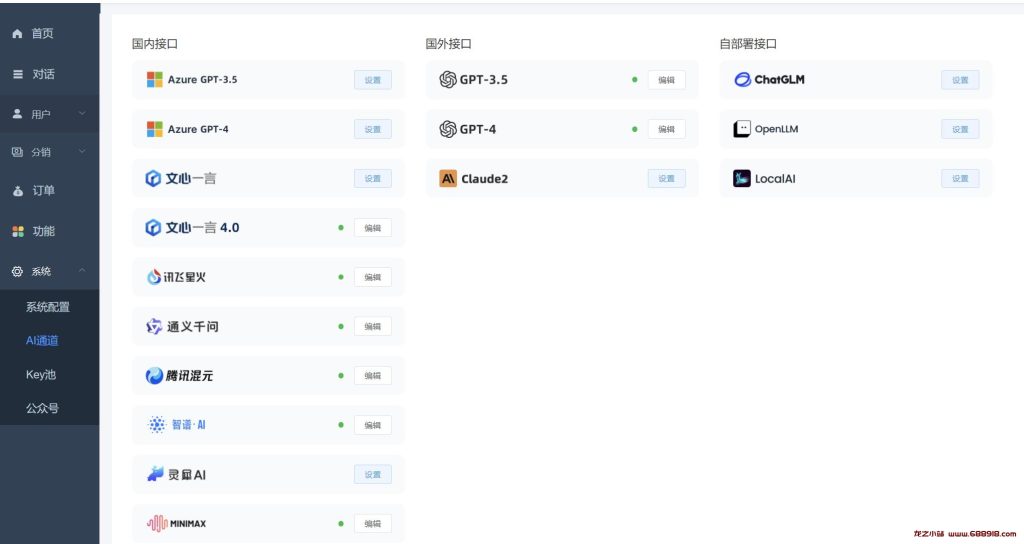Expand the 分销 menu chevron
Screen dimensions: 1024x544
point(82,152)
